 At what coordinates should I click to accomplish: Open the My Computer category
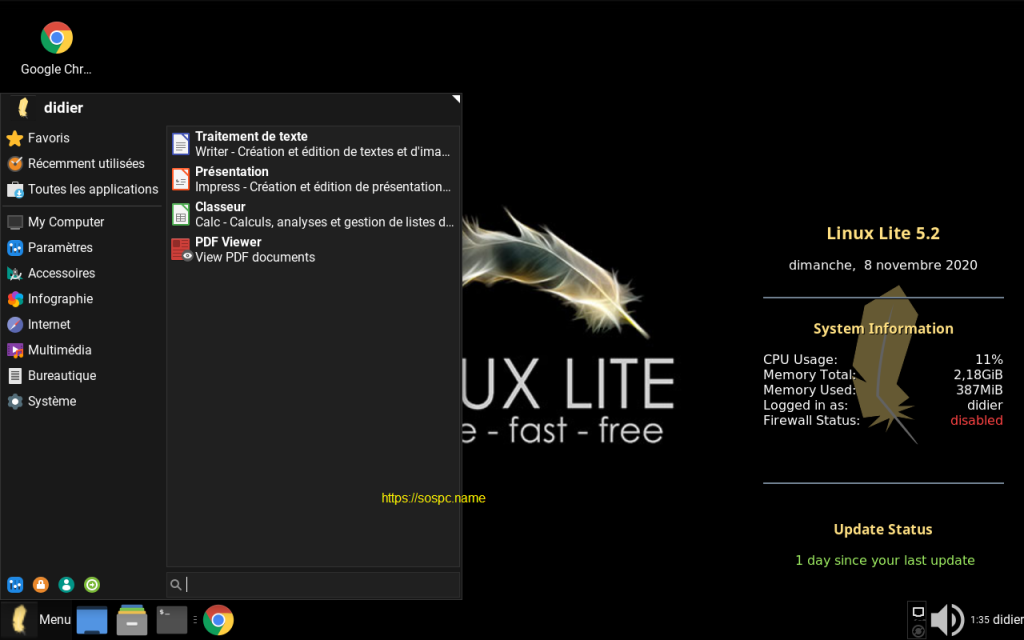[x=82, y=222]
